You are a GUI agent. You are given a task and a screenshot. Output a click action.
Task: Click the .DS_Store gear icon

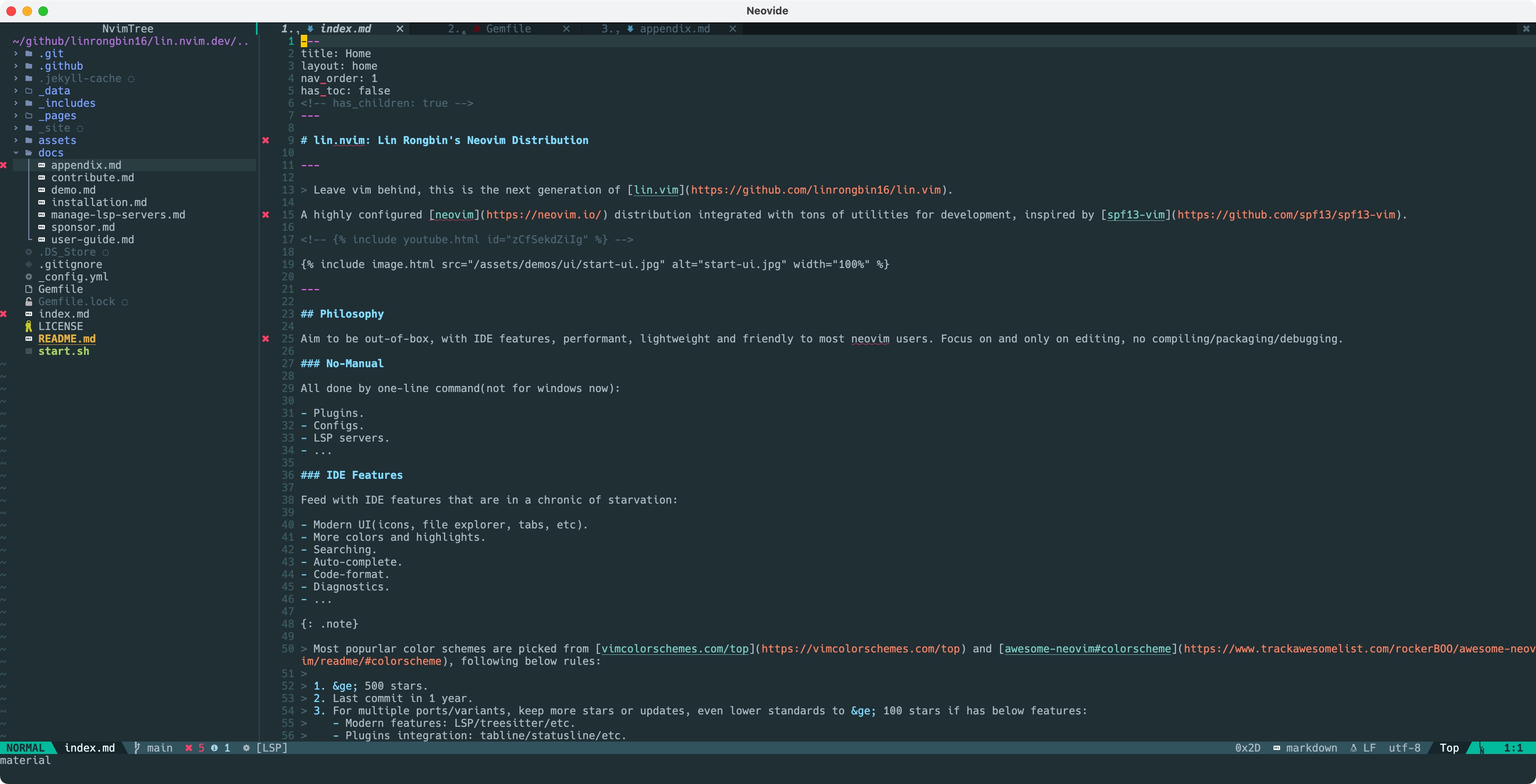(29, 252)
